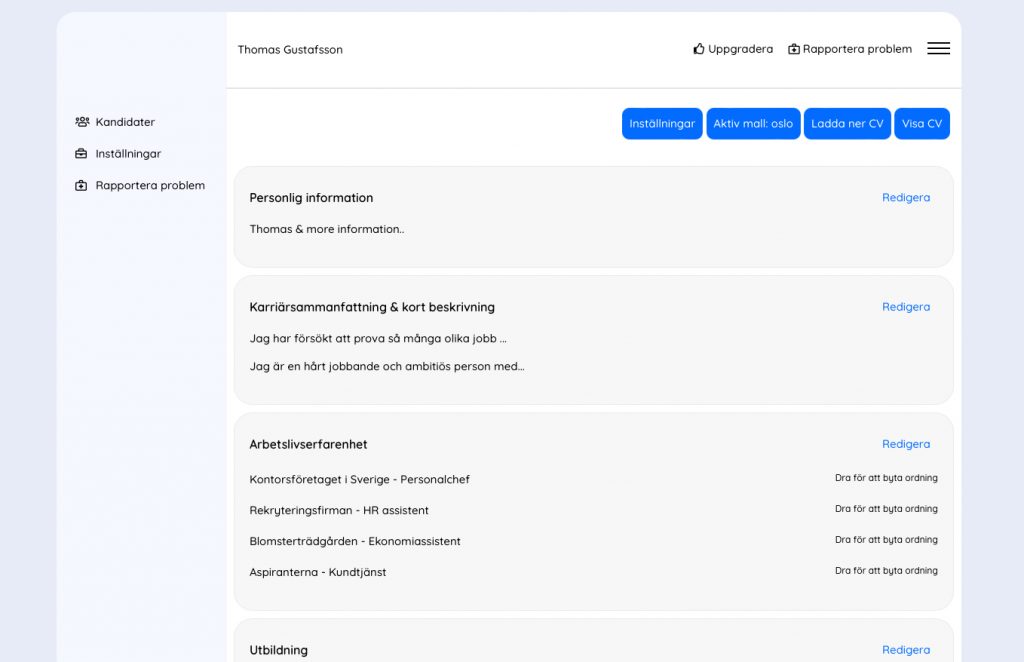Click the Visa CV button
The width and height of the screenshot is (1024, 662).
point(921,124)
